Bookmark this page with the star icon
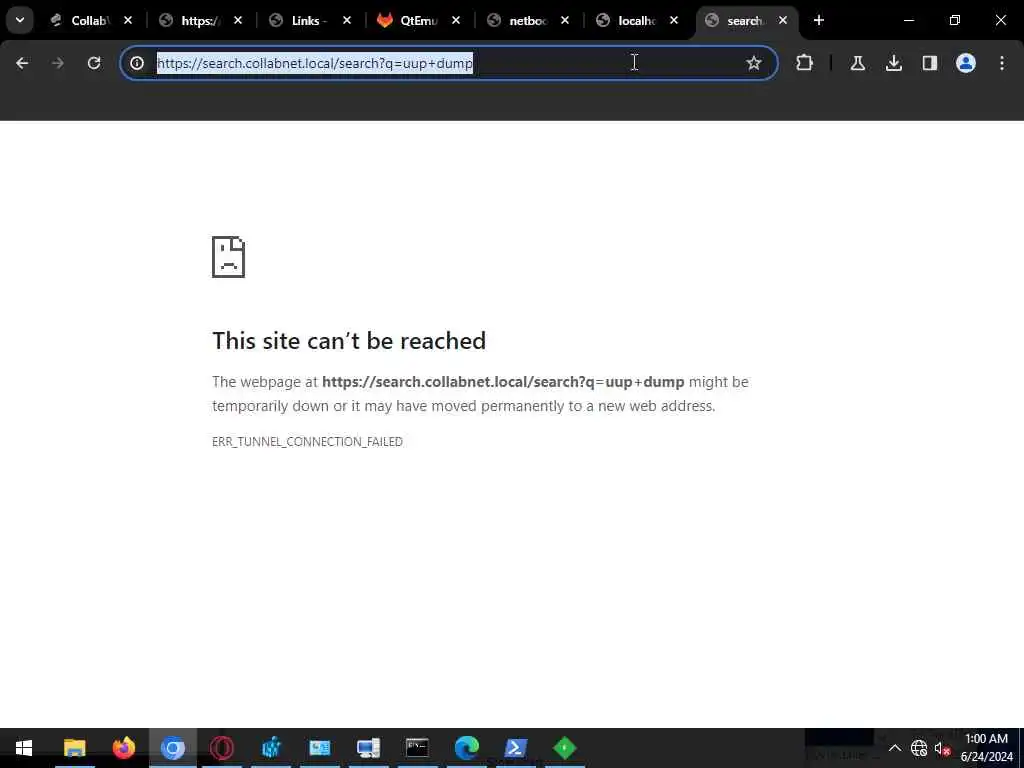Image resolution: width=1024 pixels, height=768 pixels. pos(754,63)
